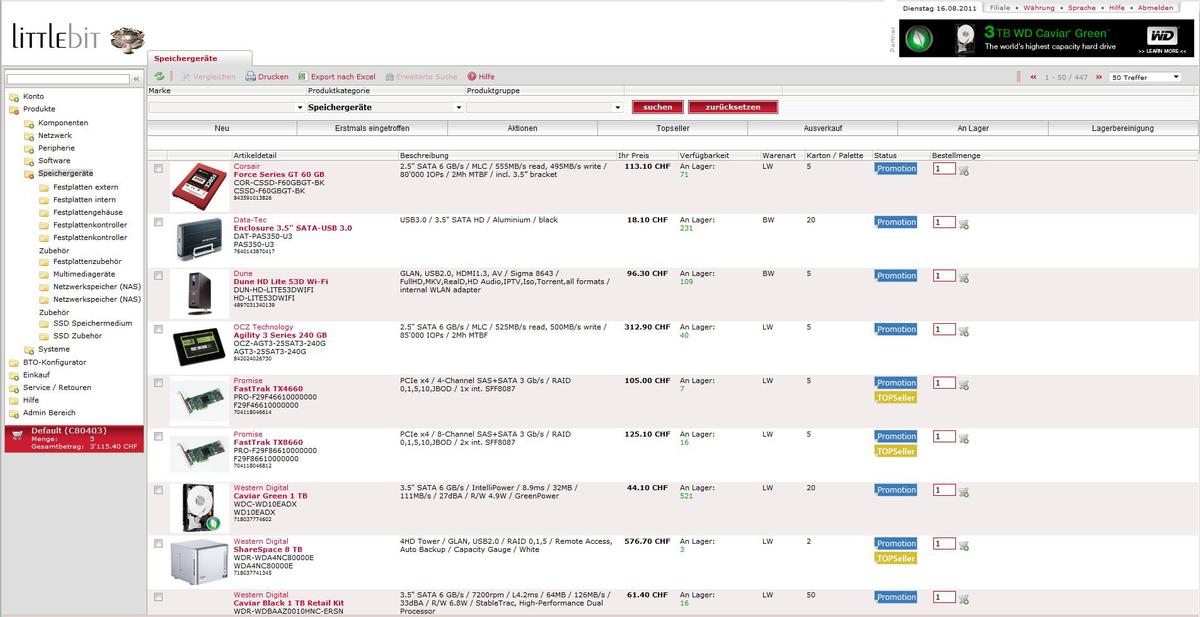Click cart icon for Caviar Green 1 TB
This screenshot has width=1200, height=617.
(964, 491)
